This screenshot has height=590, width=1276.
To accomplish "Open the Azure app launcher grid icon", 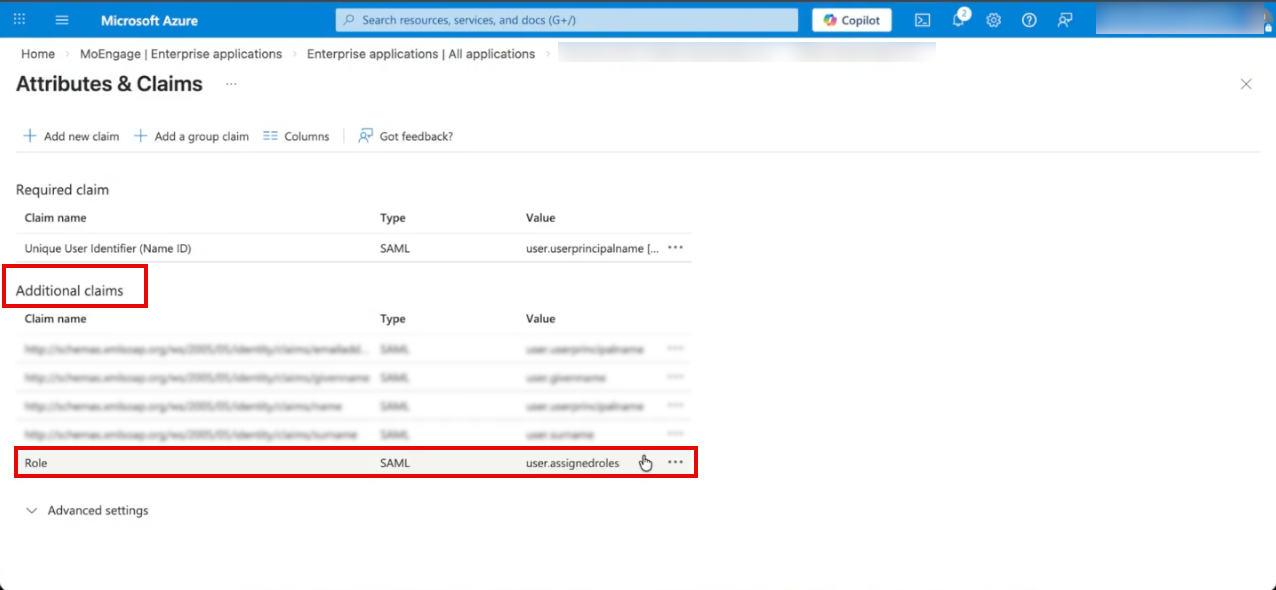I will pos(20,20).
